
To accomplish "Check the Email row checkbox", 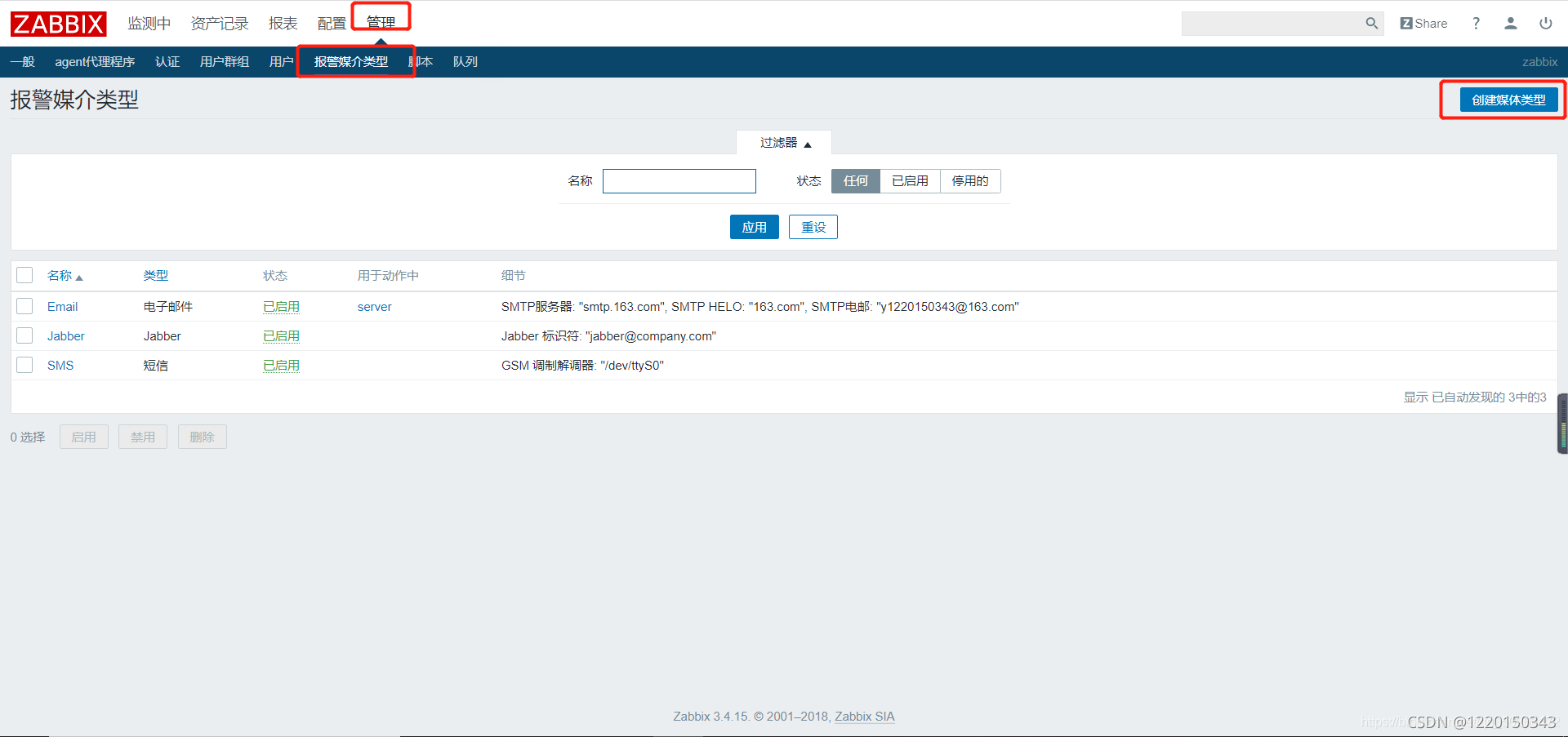I will (24, 306).
